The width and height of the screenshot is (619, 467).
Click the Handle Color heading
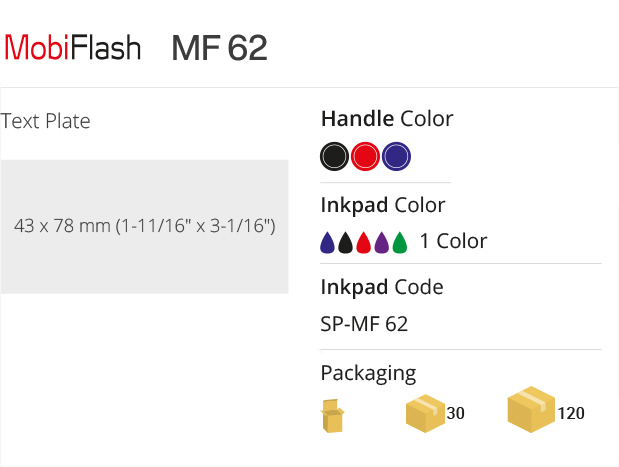387,118
